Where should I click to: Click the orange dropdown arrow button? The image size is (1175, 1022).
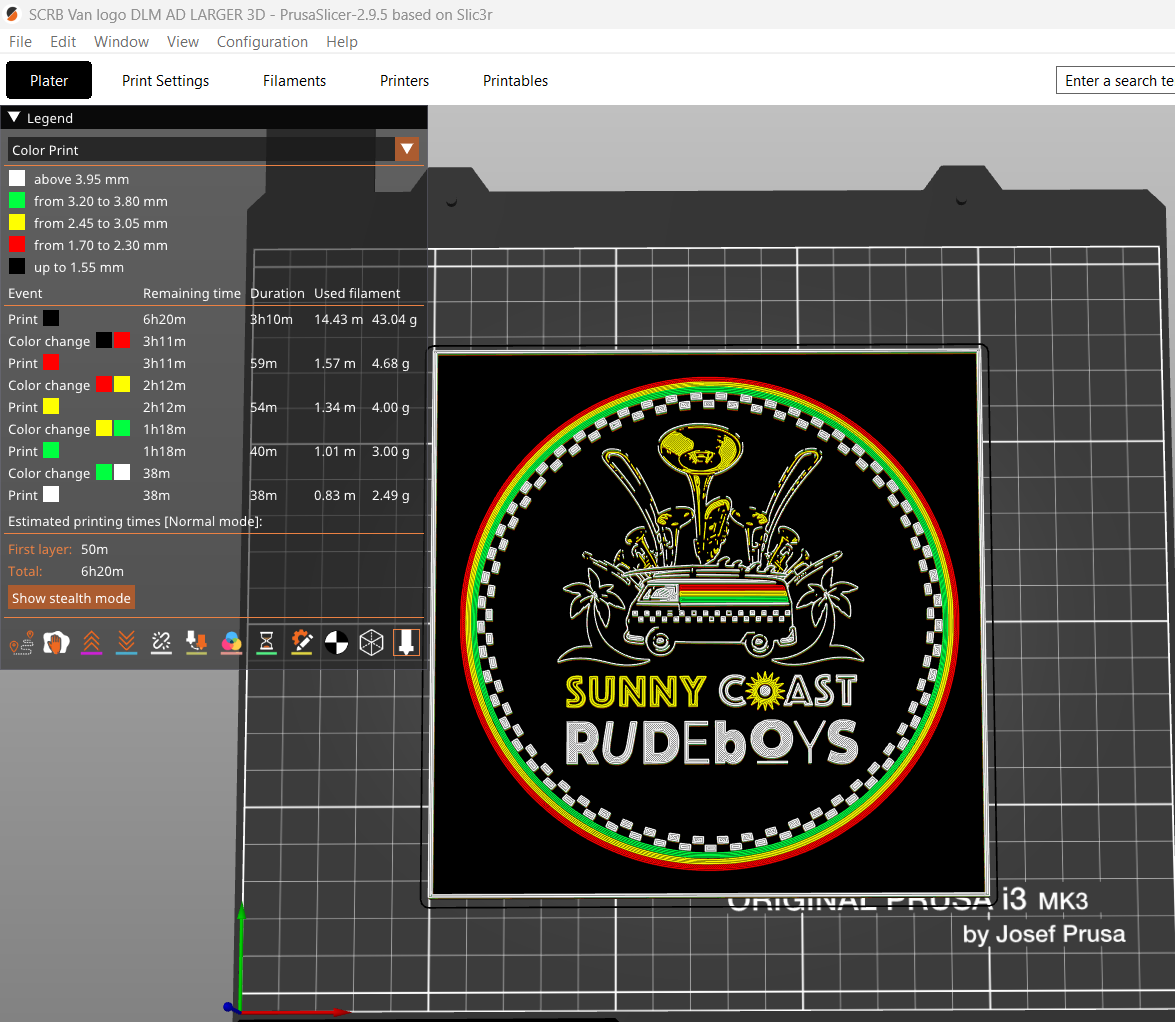point(407,150)
